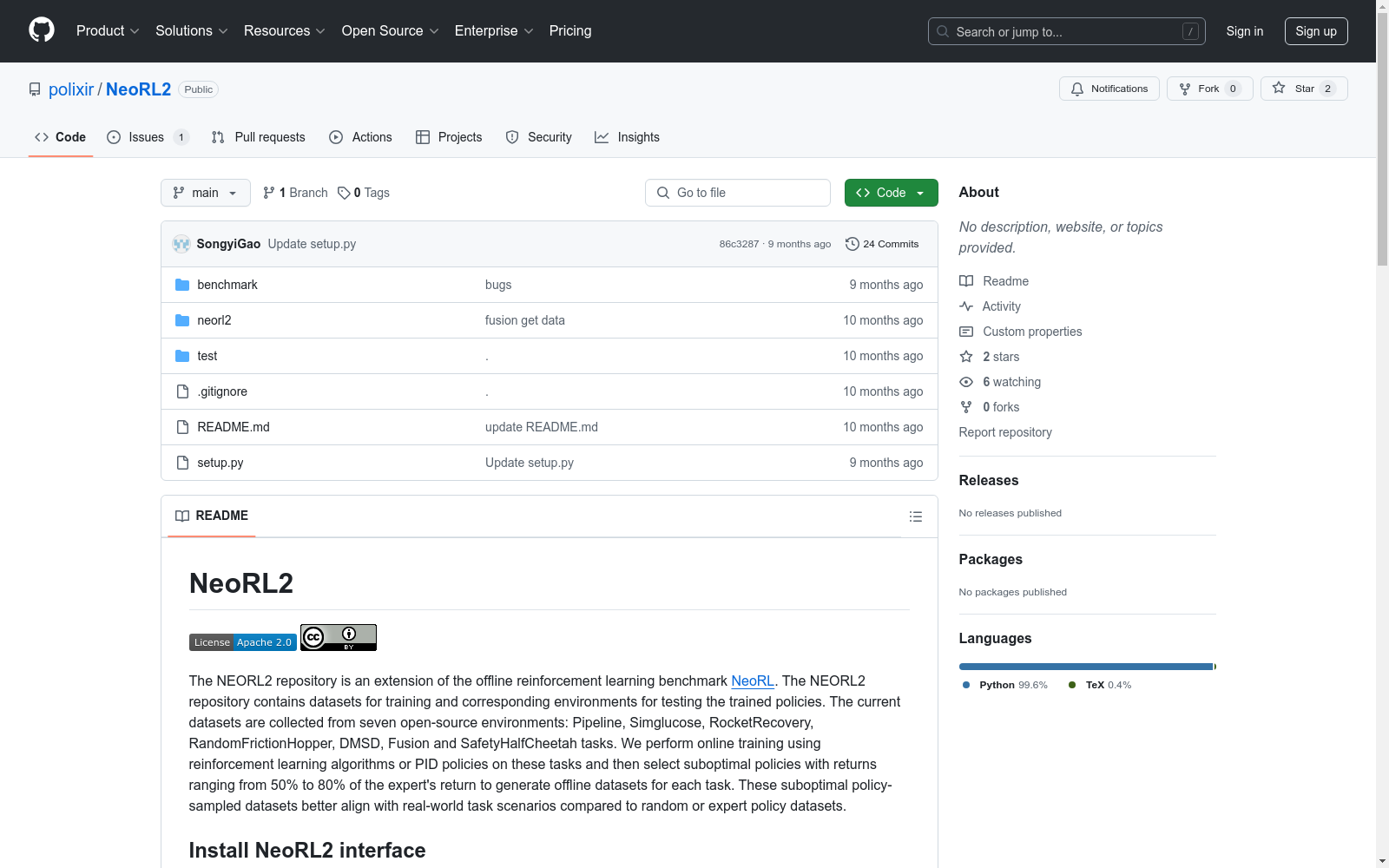Click the benchmark folder icon

point(182,285)
